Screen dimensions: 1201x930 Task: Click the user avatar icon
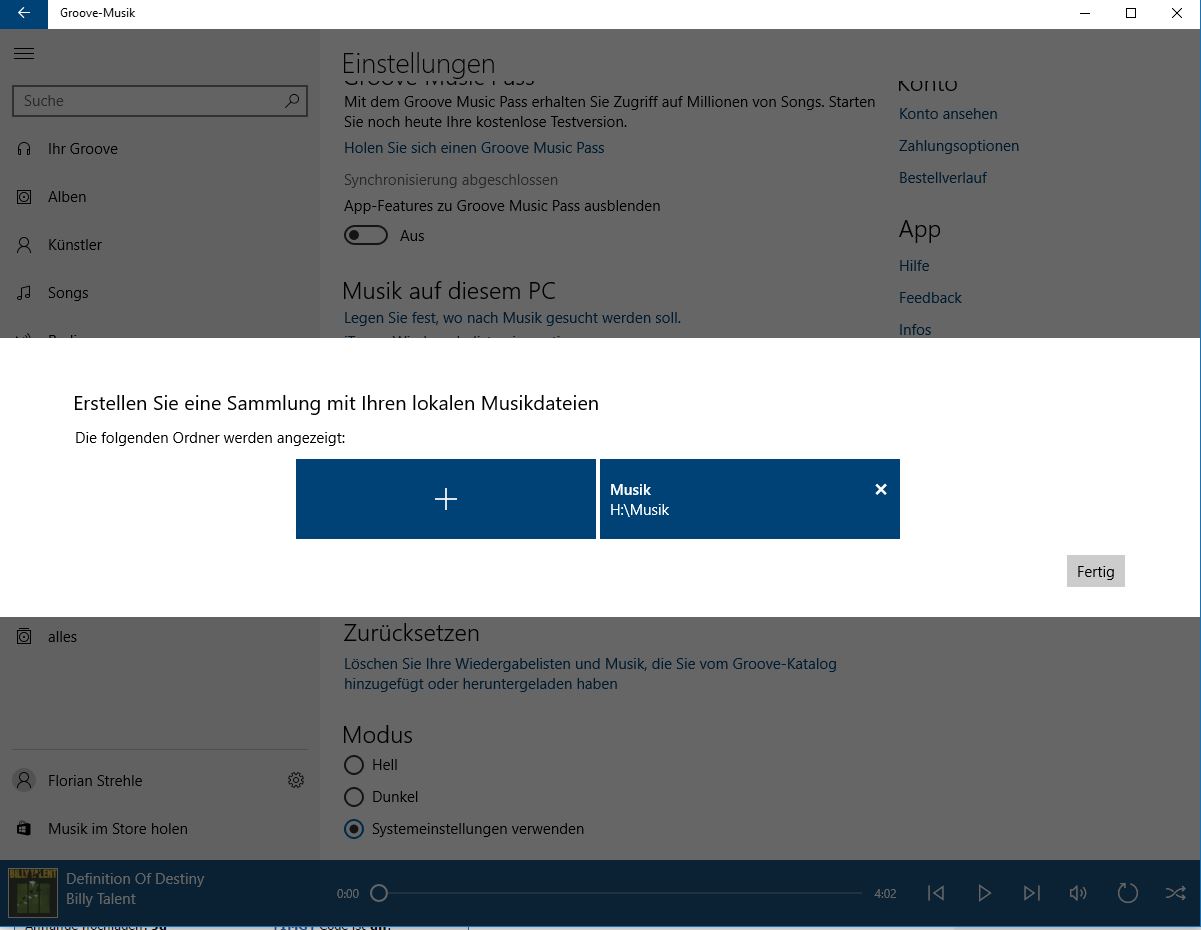[24, 780]
